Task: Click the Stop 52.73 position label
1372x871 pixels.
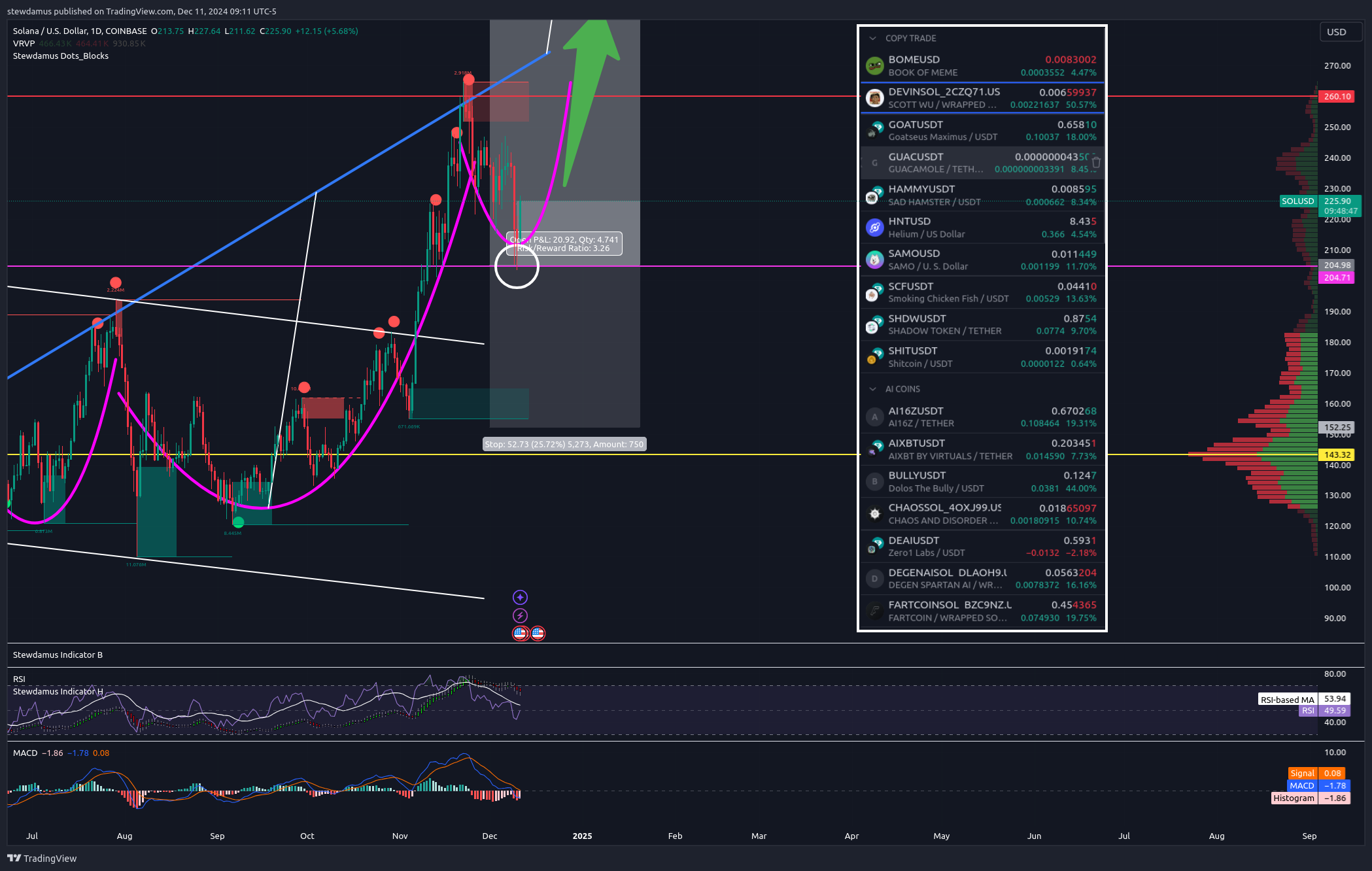Action: 564,444
